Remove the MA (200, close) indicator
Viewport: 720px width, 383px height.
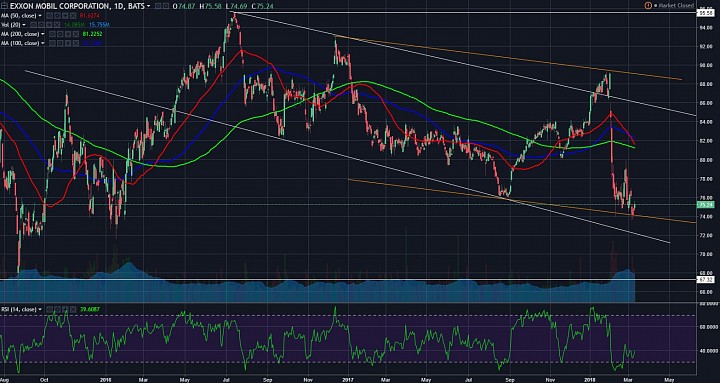[76, 34]
